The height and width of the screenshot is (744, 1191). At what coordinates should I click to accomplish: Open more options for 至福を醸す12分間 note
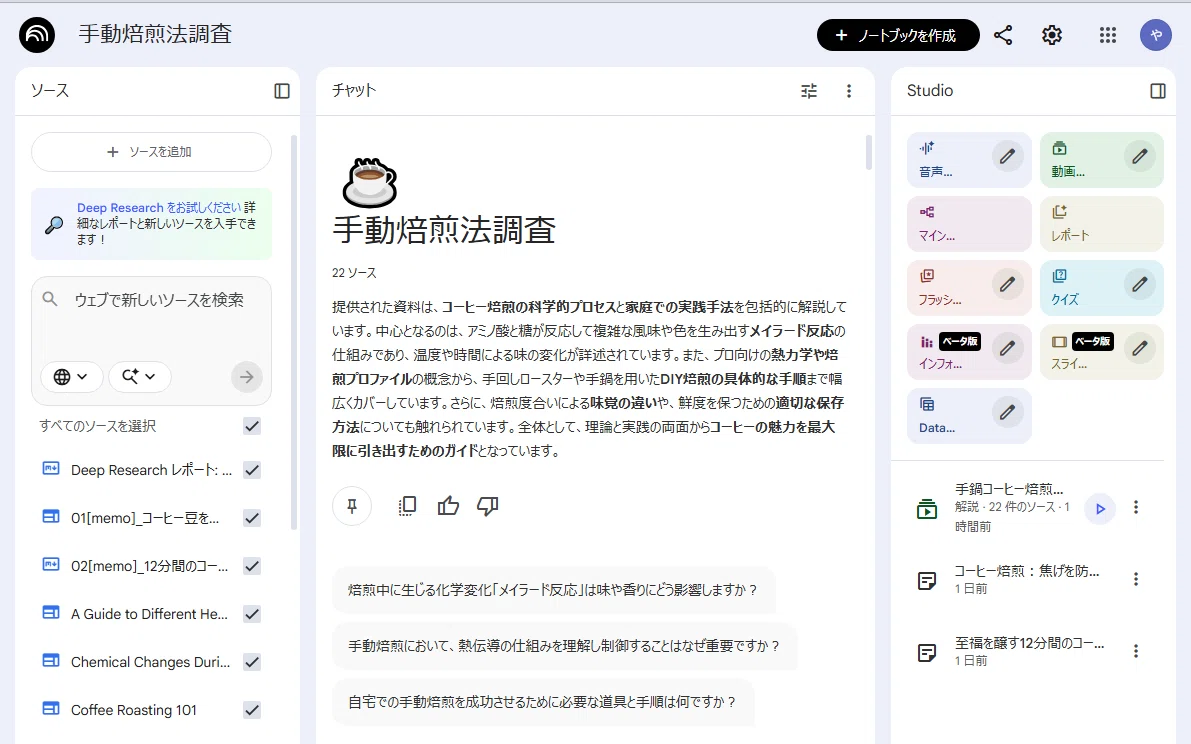click(1136, 651)
